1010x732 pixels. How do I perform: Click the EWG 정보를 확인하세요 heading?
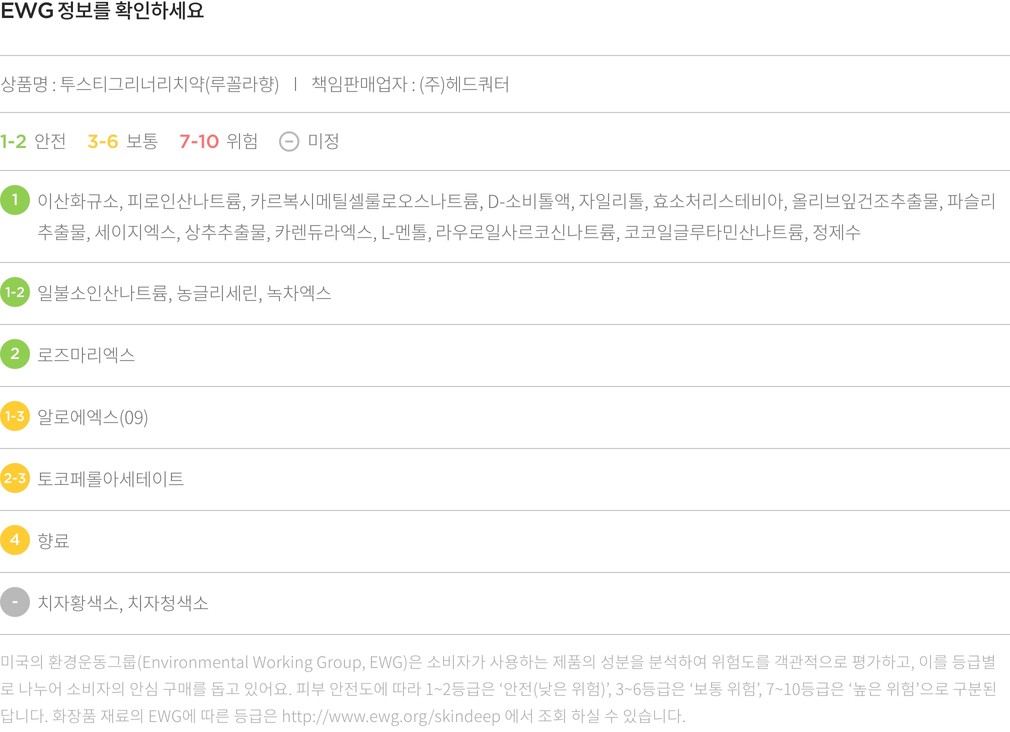point(102,11)
